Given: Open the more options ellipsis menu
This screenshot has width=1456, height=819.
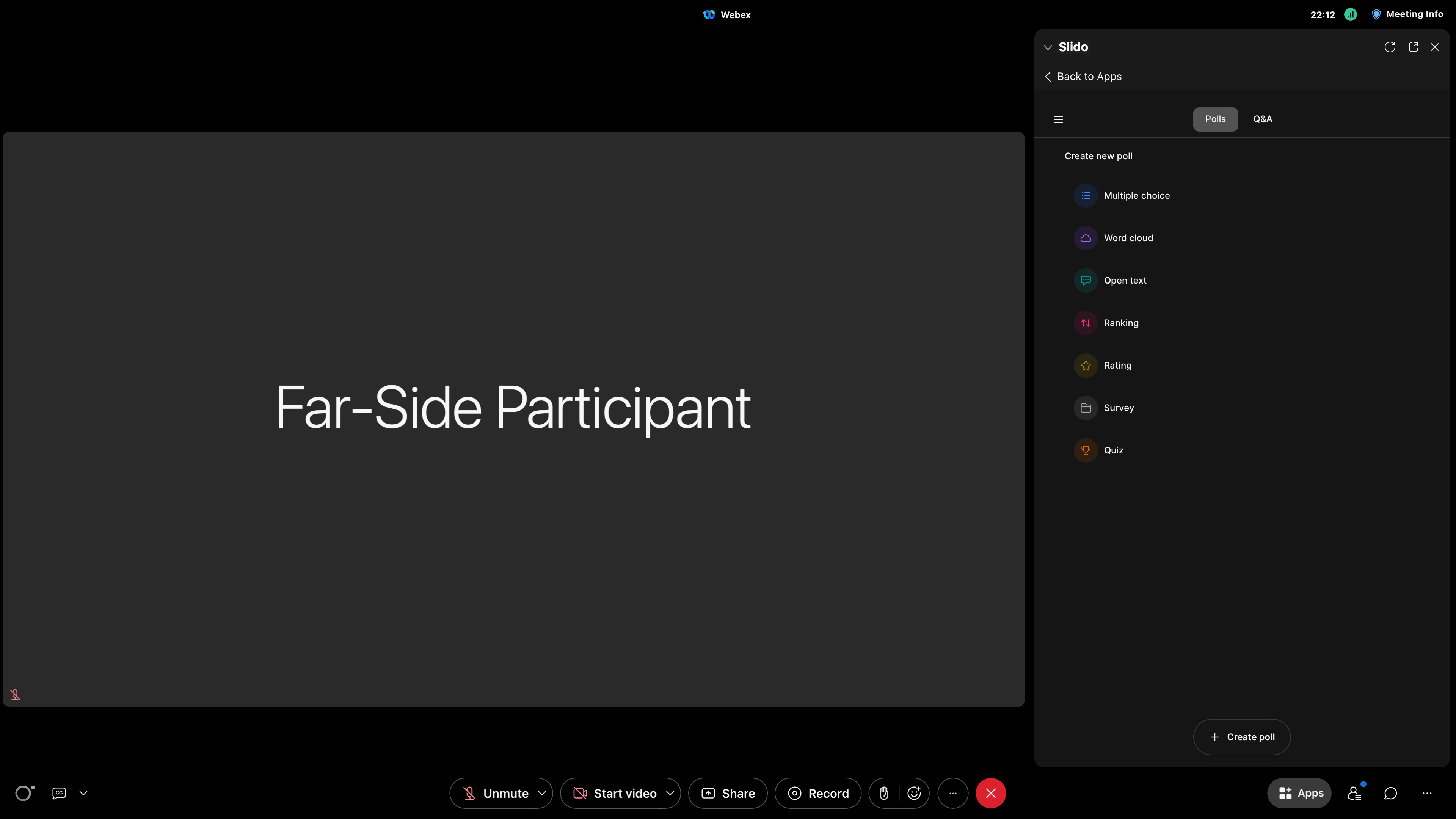Looking at the screenshot, I should [x=953, y=793].
